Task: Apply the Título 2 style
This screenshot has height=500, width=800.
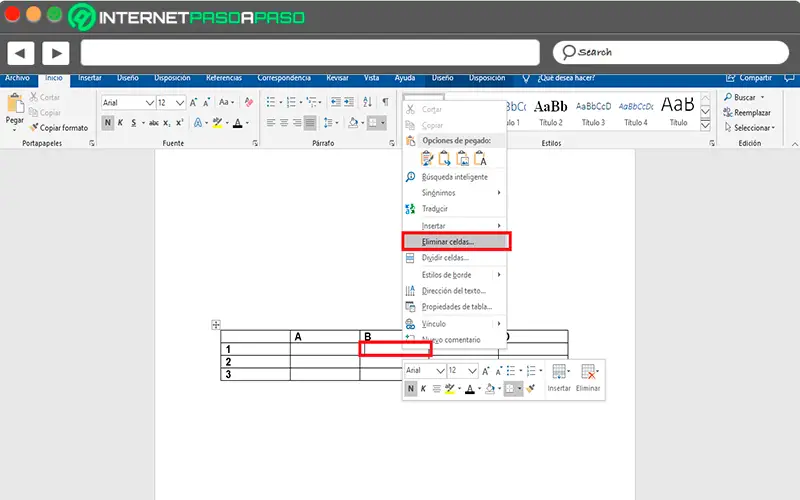Action: (x=551, y=112)
